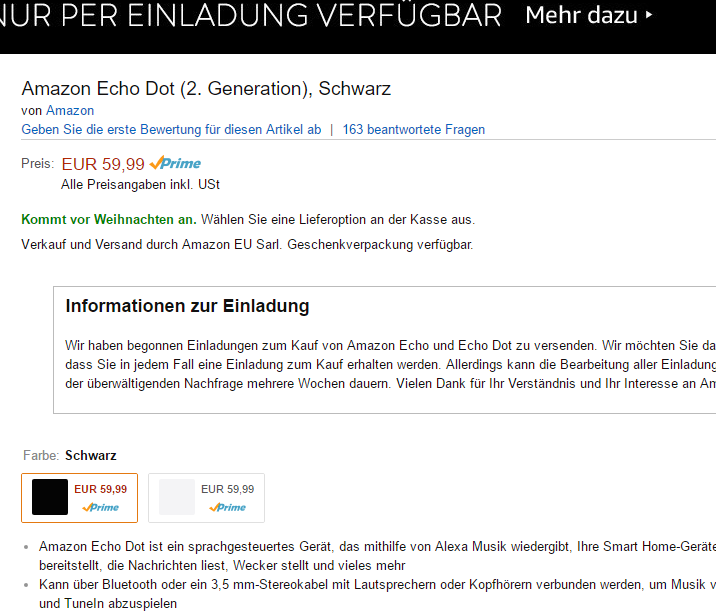Click 'Geben Sie die erste Bewertung' review link

[171, 129]
